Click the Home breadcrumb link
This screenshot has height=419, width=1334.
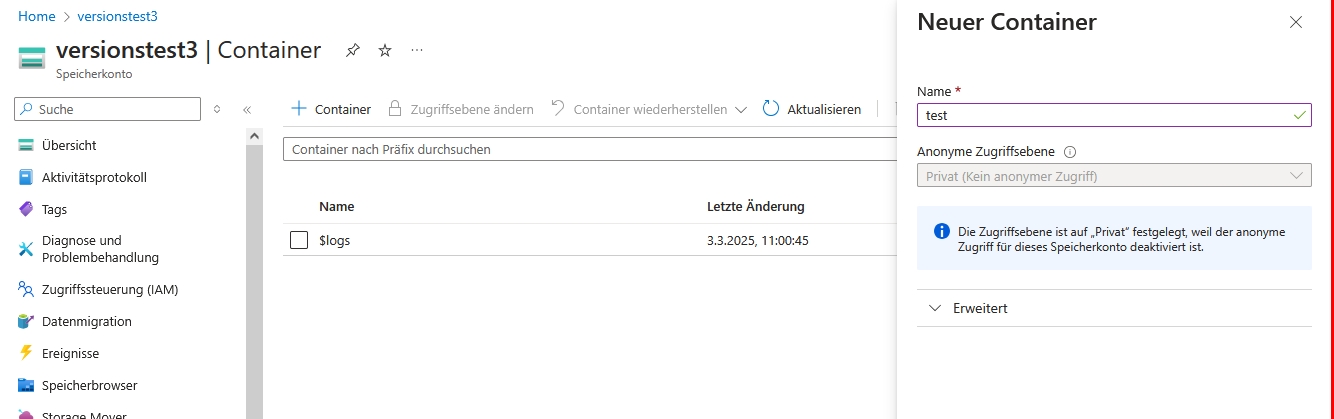[36, 17]
